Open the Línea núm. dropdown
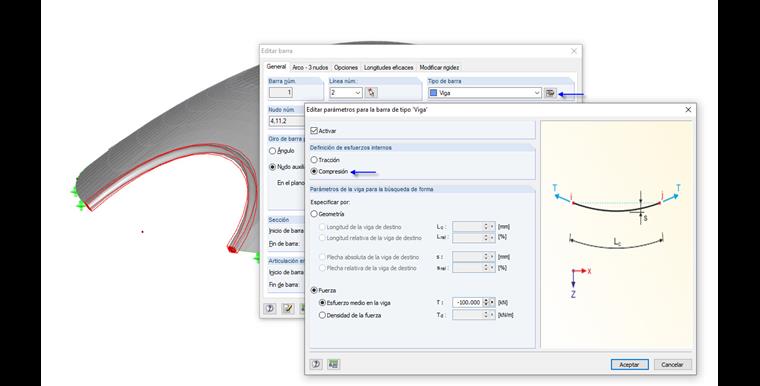The height and width of the screenshot is (386, 760). (x=358, y=93)
